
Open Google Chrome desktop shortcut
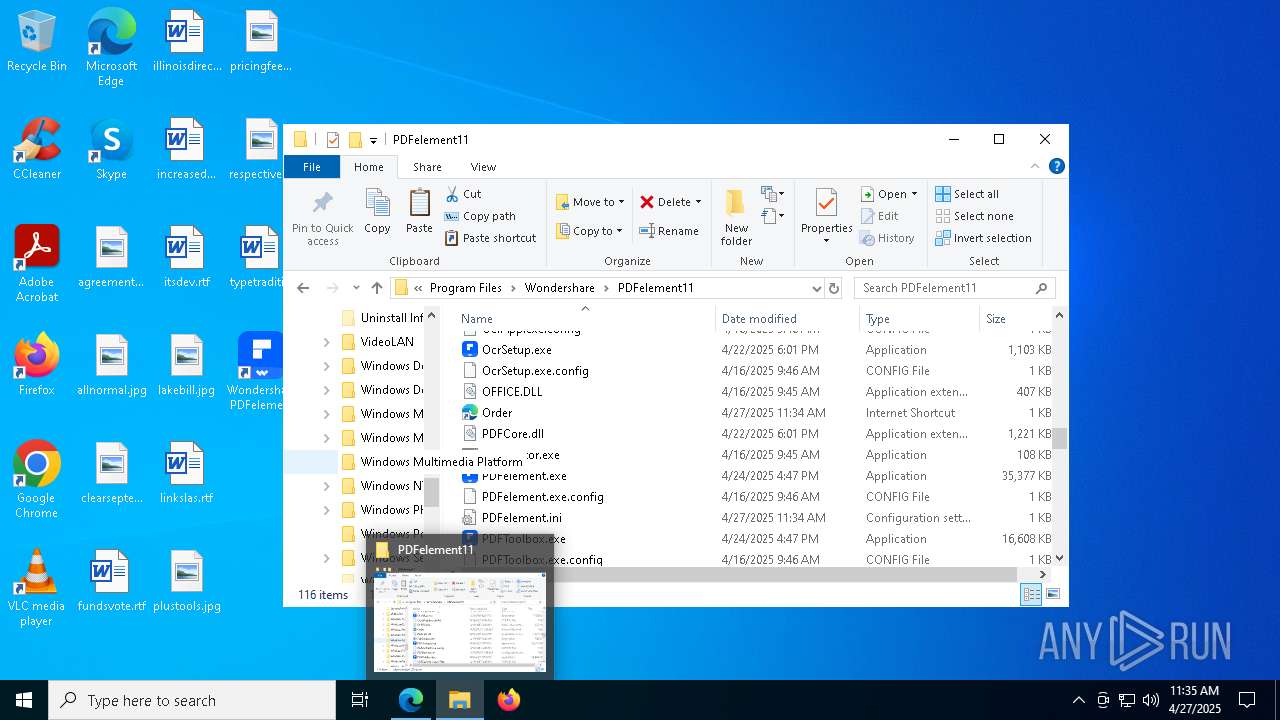tap(37, 480)
